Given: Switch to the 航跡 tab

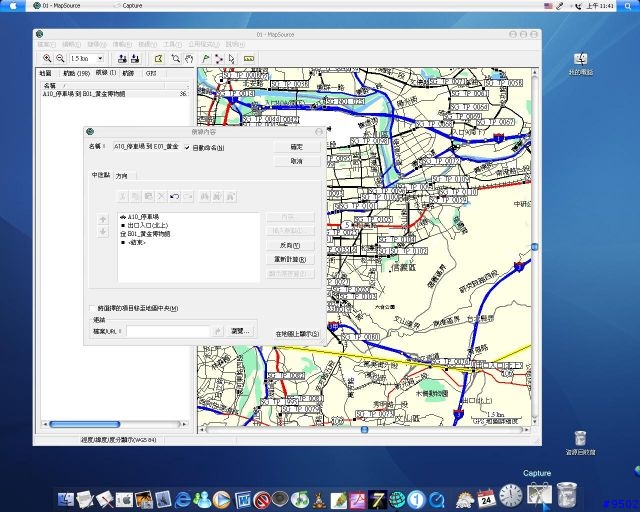Looking at the screenshot, I should coord(128,73).
